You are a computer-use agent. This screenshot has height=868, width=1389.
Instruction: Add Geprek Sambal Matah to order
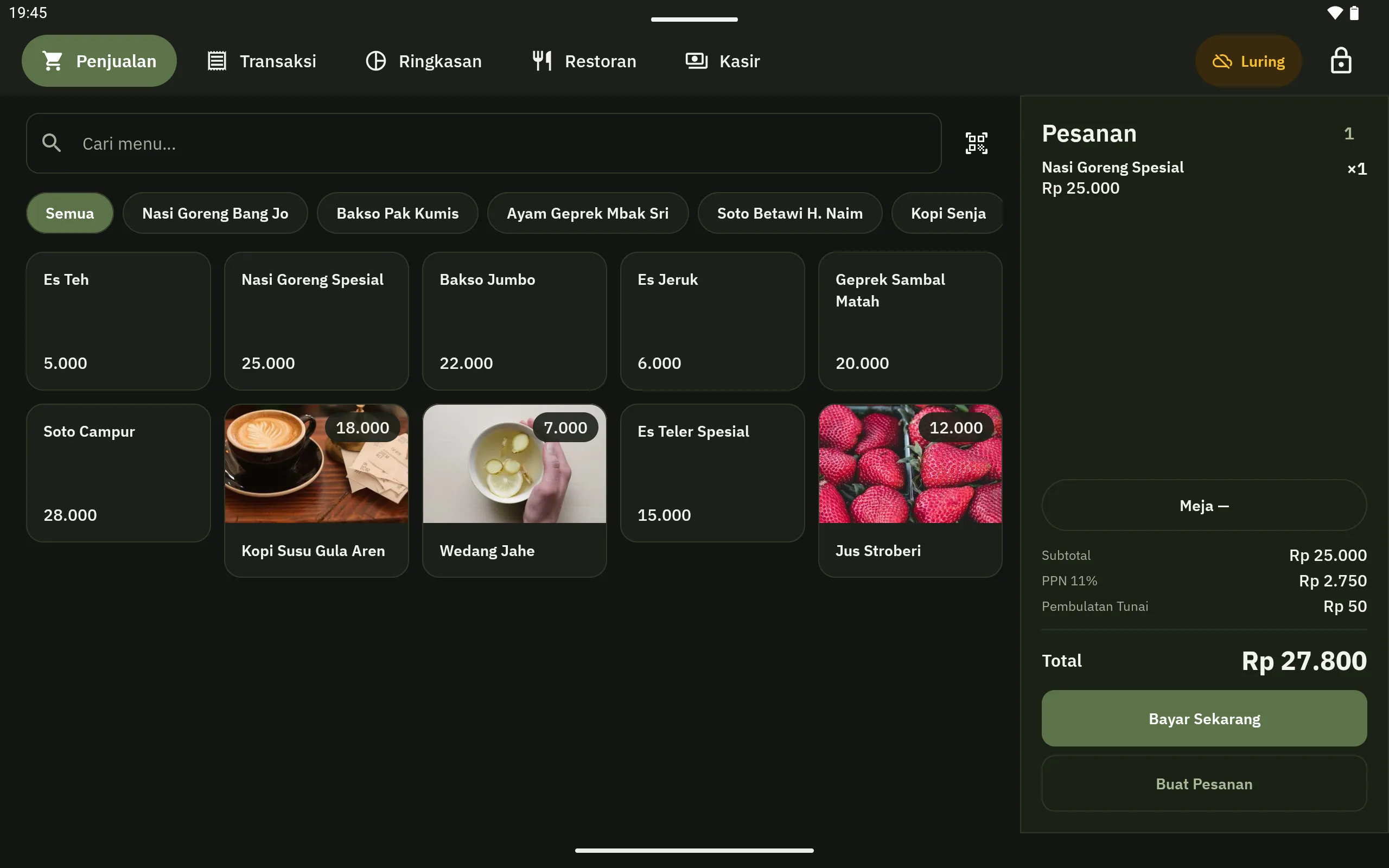tap(910, 321)
